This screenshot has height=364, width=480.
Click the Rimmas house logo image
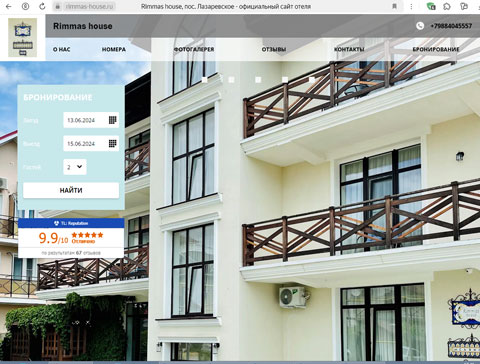pos(22,37)
